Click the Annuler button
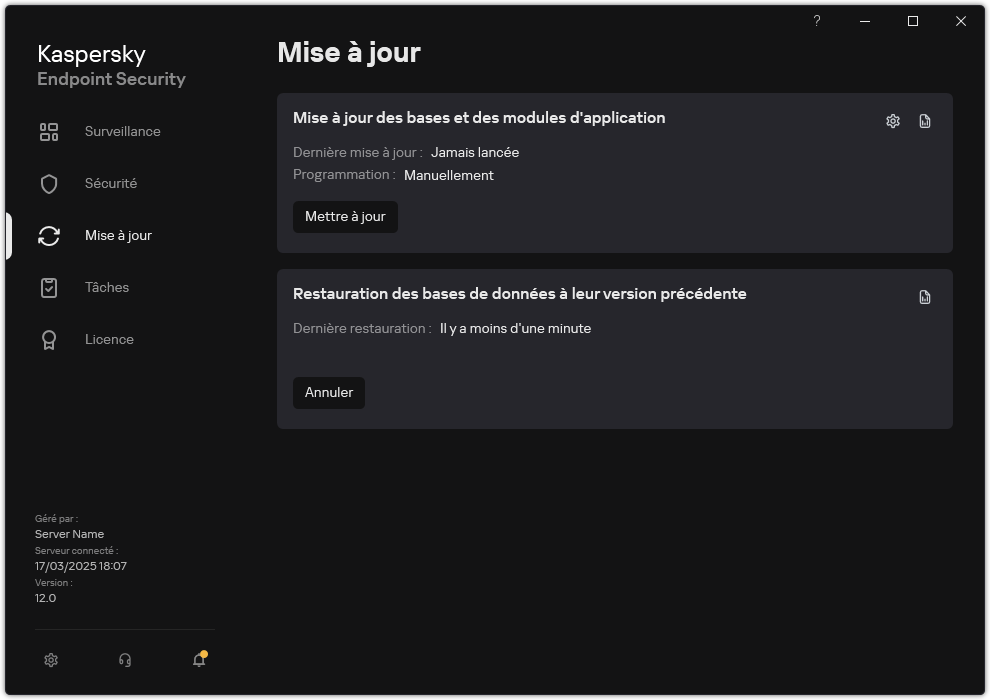The width and height of the screenshot is (990, 700). pos(329,393)
